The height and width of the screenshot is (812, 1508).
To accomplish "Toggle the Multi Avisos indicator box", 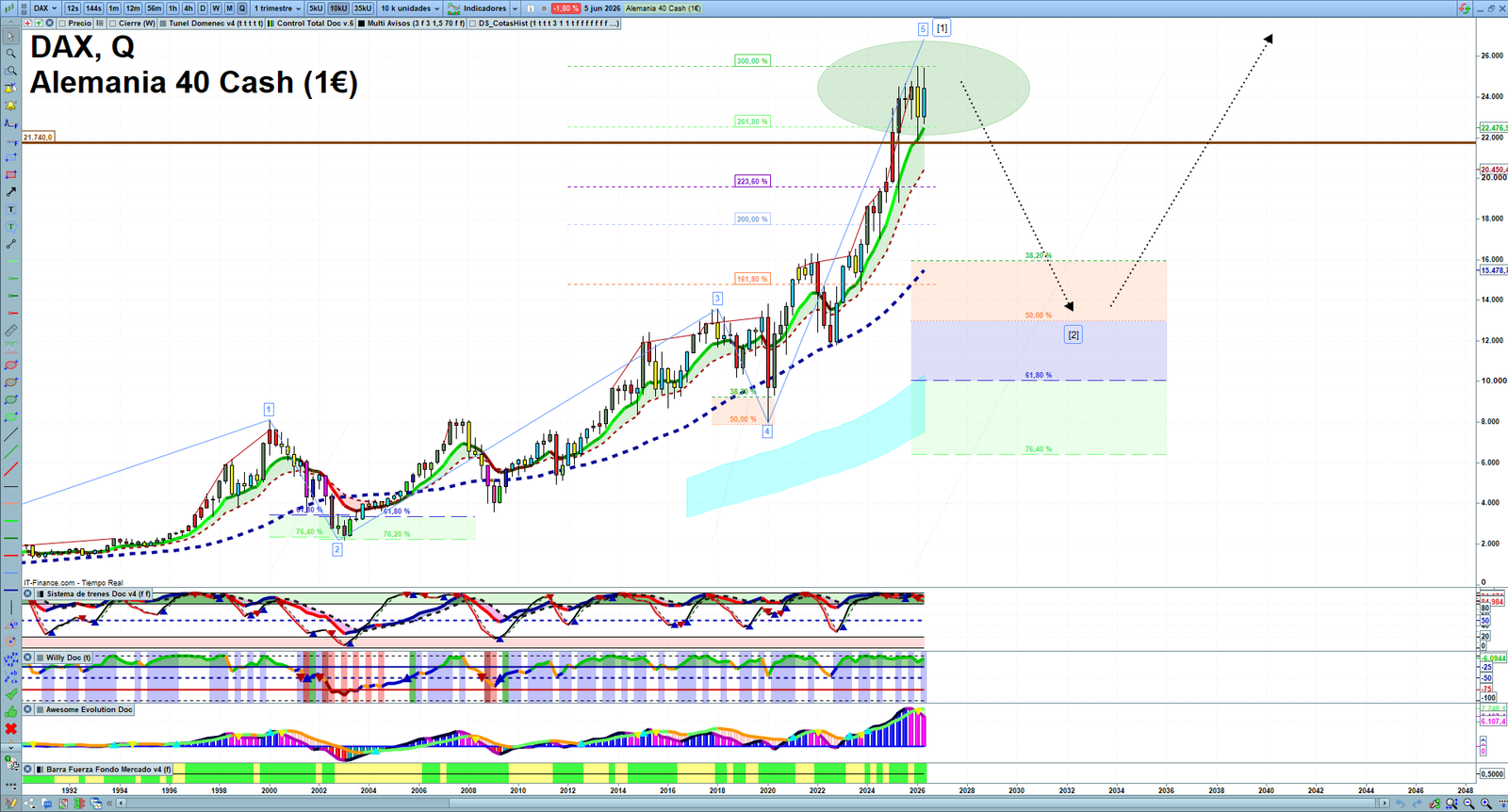I will [361, 23].
